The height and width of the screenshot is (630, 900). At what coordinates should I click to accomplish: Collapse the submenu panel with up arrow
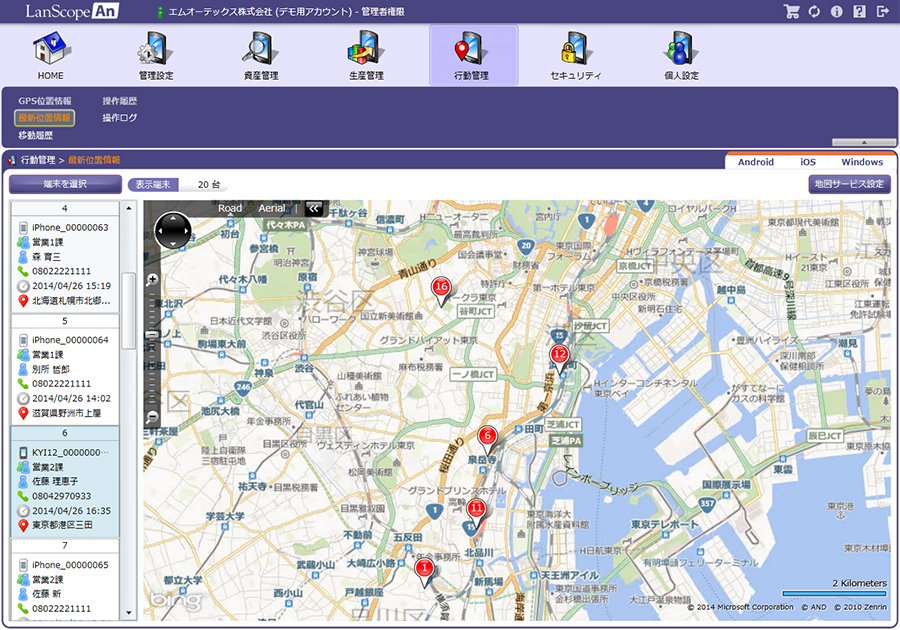(863, 142)
